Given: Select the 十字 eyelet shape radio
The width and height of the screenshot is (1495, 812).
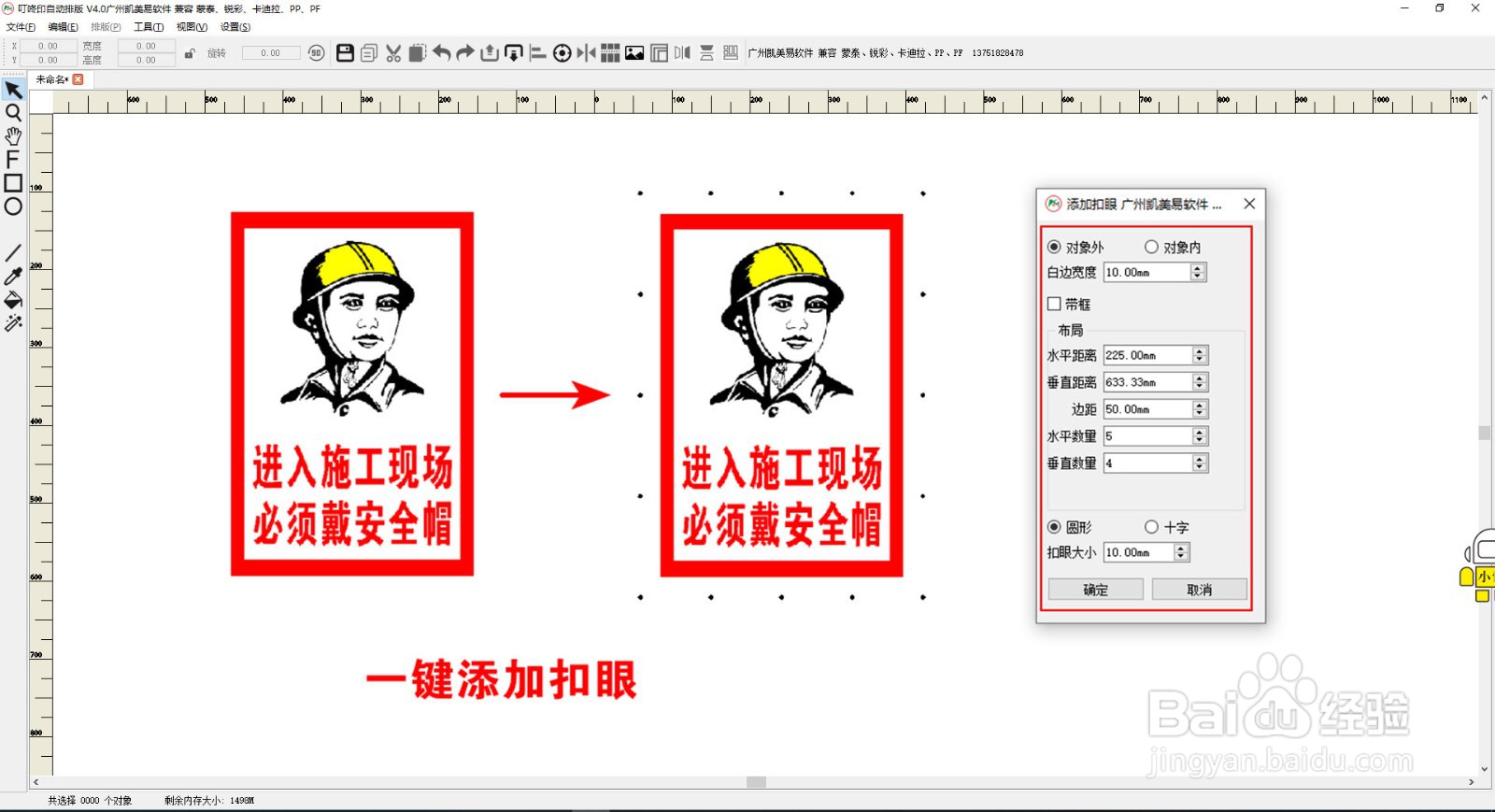Looking at the screenshot, I should click(x=1167, y=527).
